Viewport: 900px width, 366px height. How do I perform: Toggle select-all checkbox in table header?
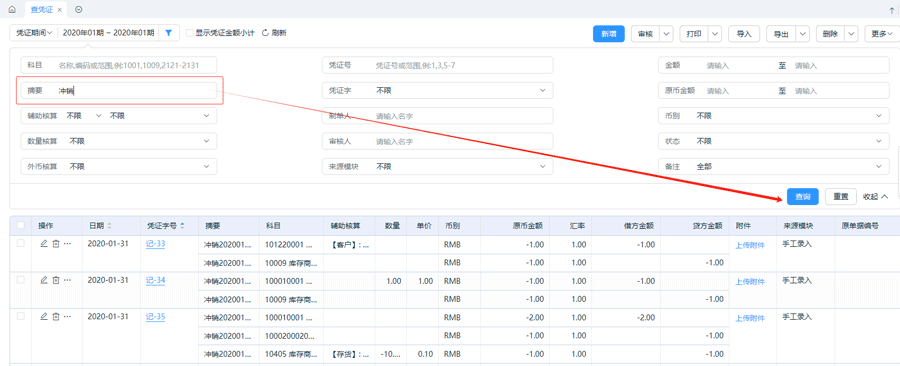pyautogui.click(x=21, y=225)
